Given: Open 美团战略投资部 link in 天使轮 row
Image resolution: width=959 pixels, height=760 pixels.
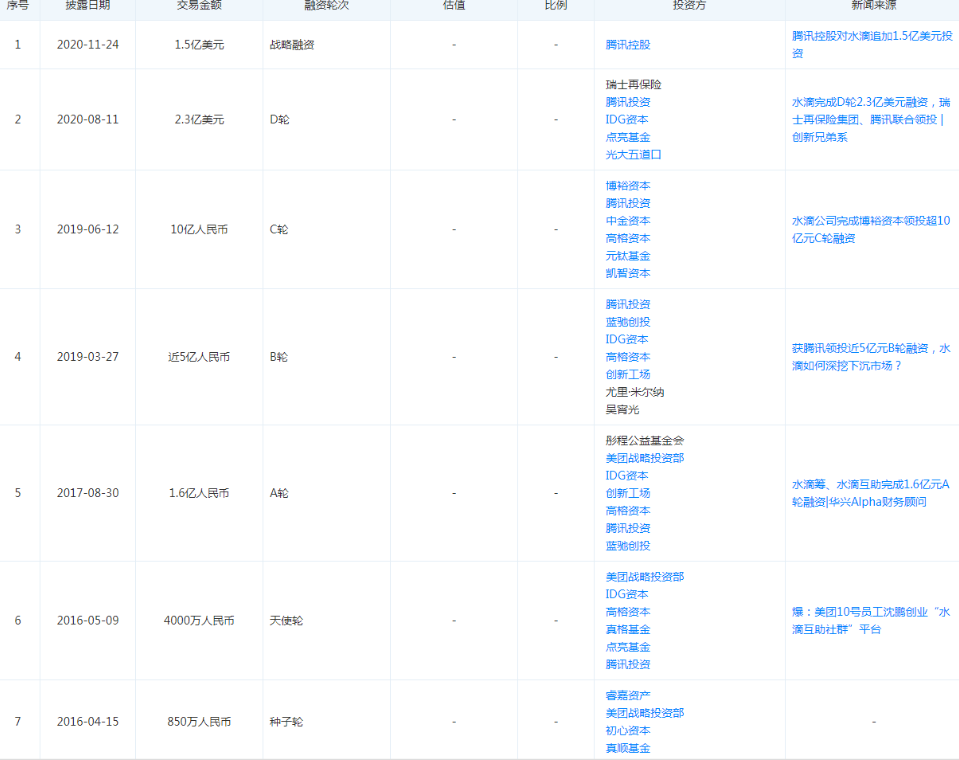Looking at the screenshot, I should [x=645, y=577].
